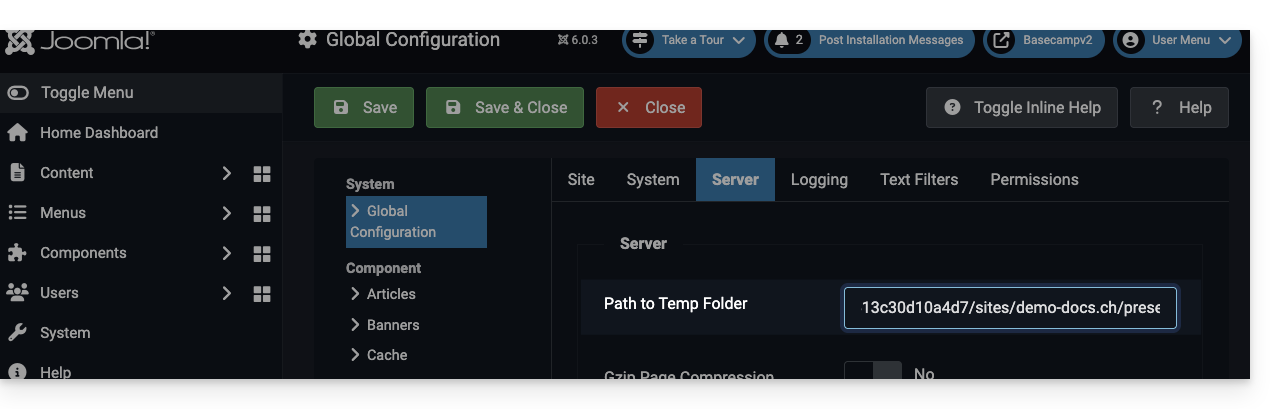Toggle the Gzip Page Compression switch
This screenshot has height=409, width=1280.
click(x=872, y=374)
